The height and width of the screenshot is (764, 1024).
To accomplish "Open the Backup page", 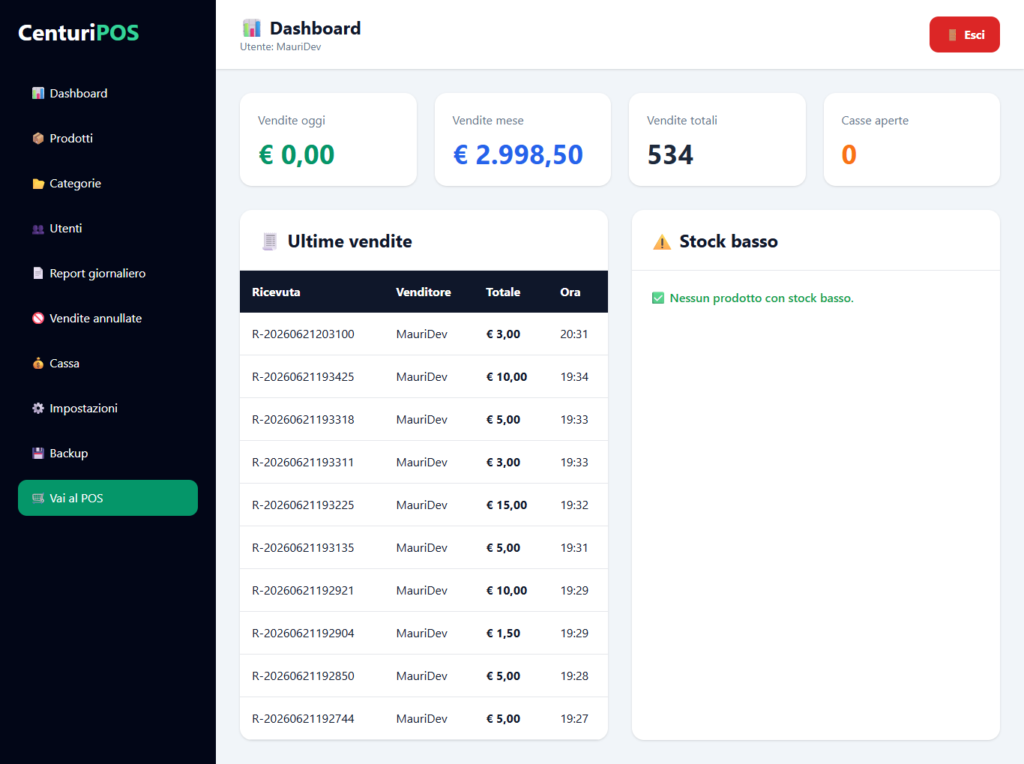I will pos(108,453).
